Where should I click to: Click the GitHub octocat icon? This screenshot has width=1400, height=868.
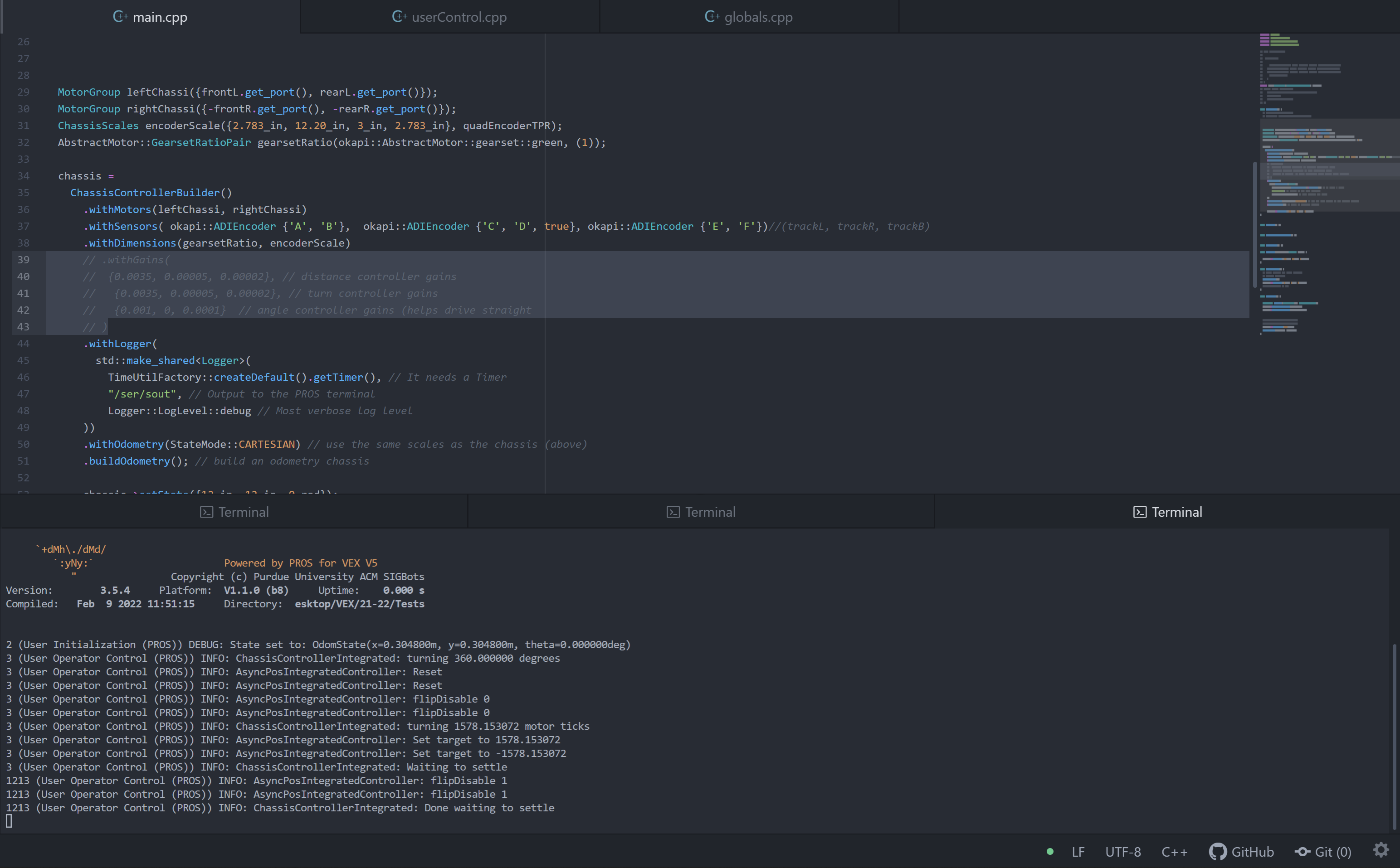(1217, 851)
